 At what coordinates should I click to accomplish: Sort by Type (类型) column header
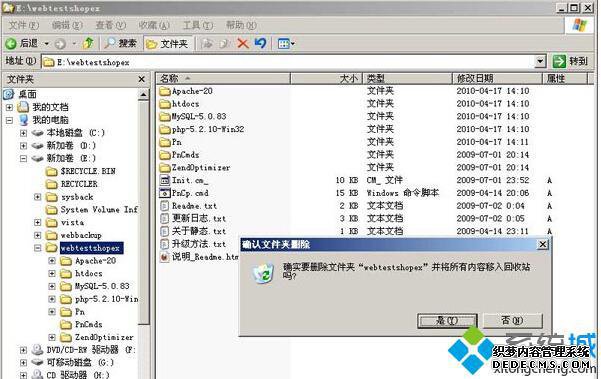point(407,79)
